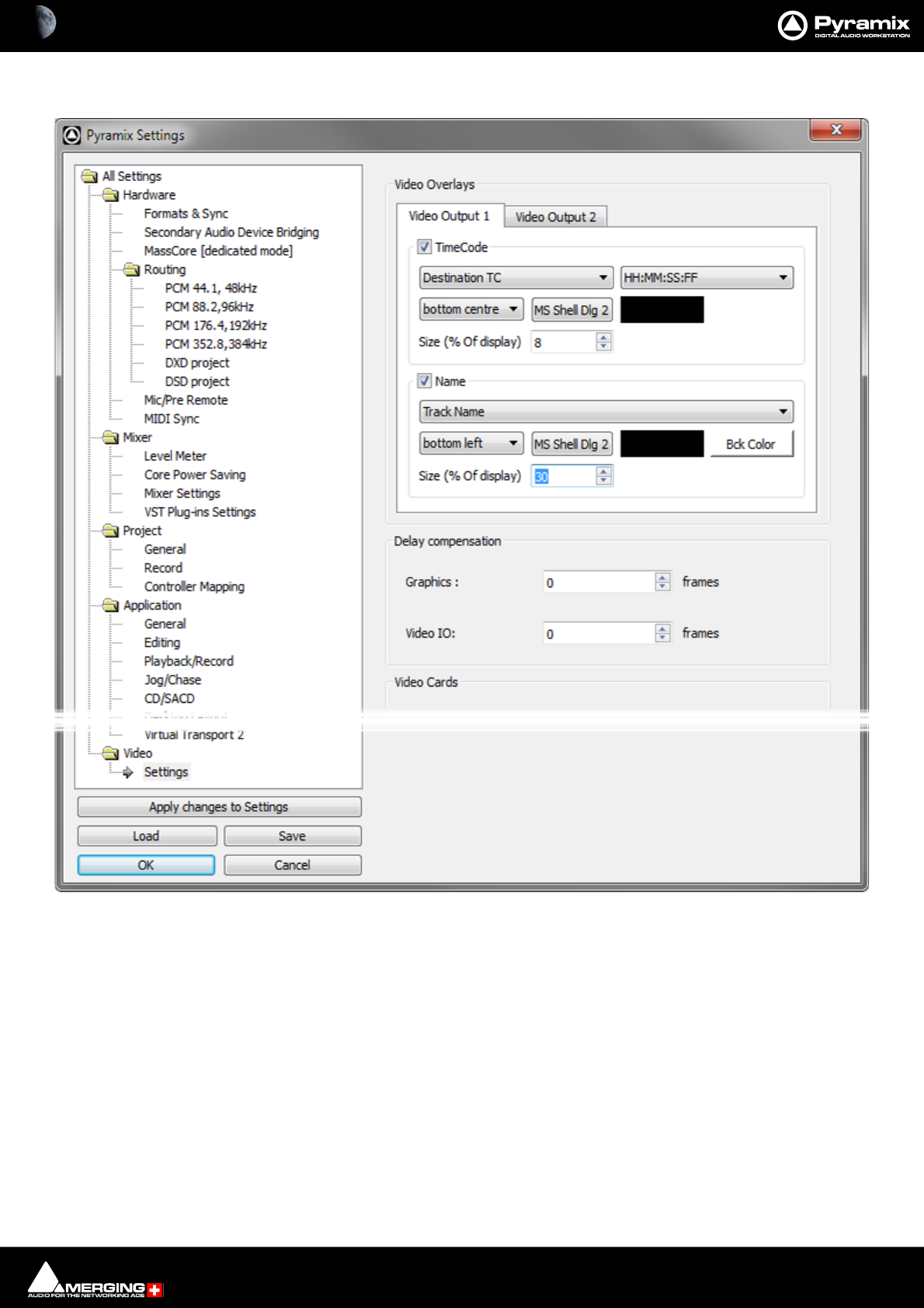Switch to Video Output 2 tab
The image size is (924, 1308).
[x=556, y=217]
